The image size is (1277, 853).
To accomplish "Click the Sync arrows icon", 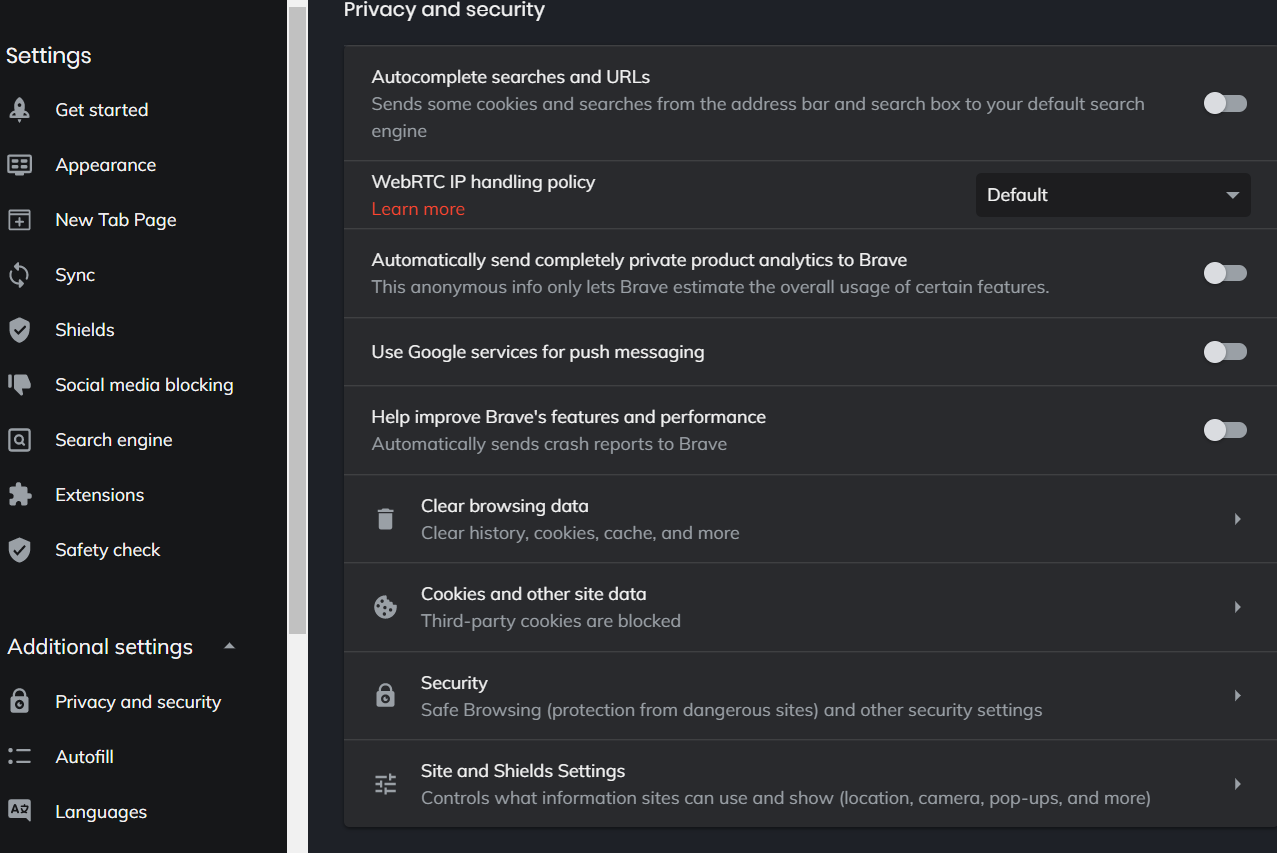I will [x=19, y=275].
